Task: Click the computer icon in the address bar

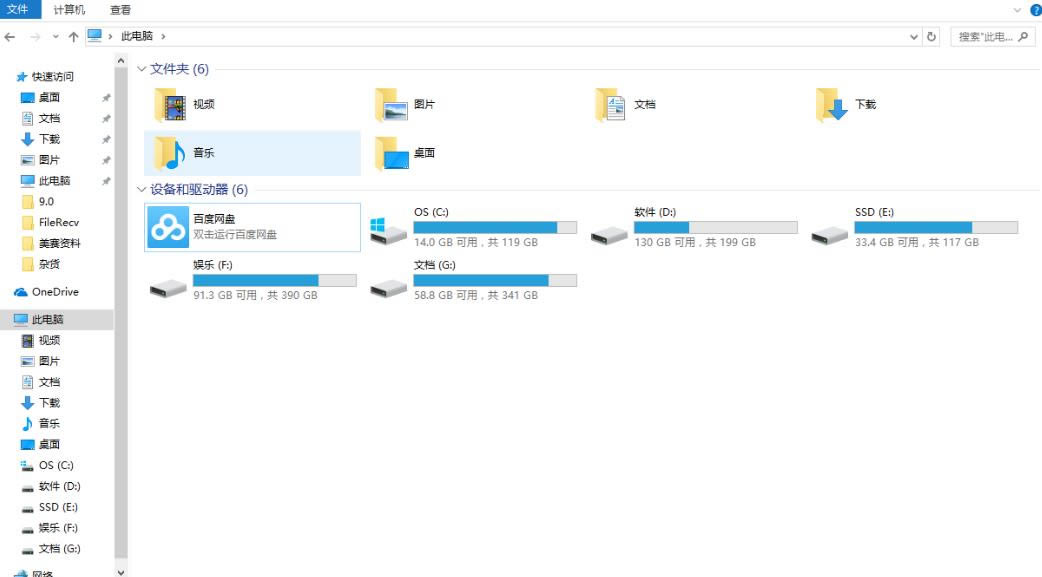Action: click(95, 35)
